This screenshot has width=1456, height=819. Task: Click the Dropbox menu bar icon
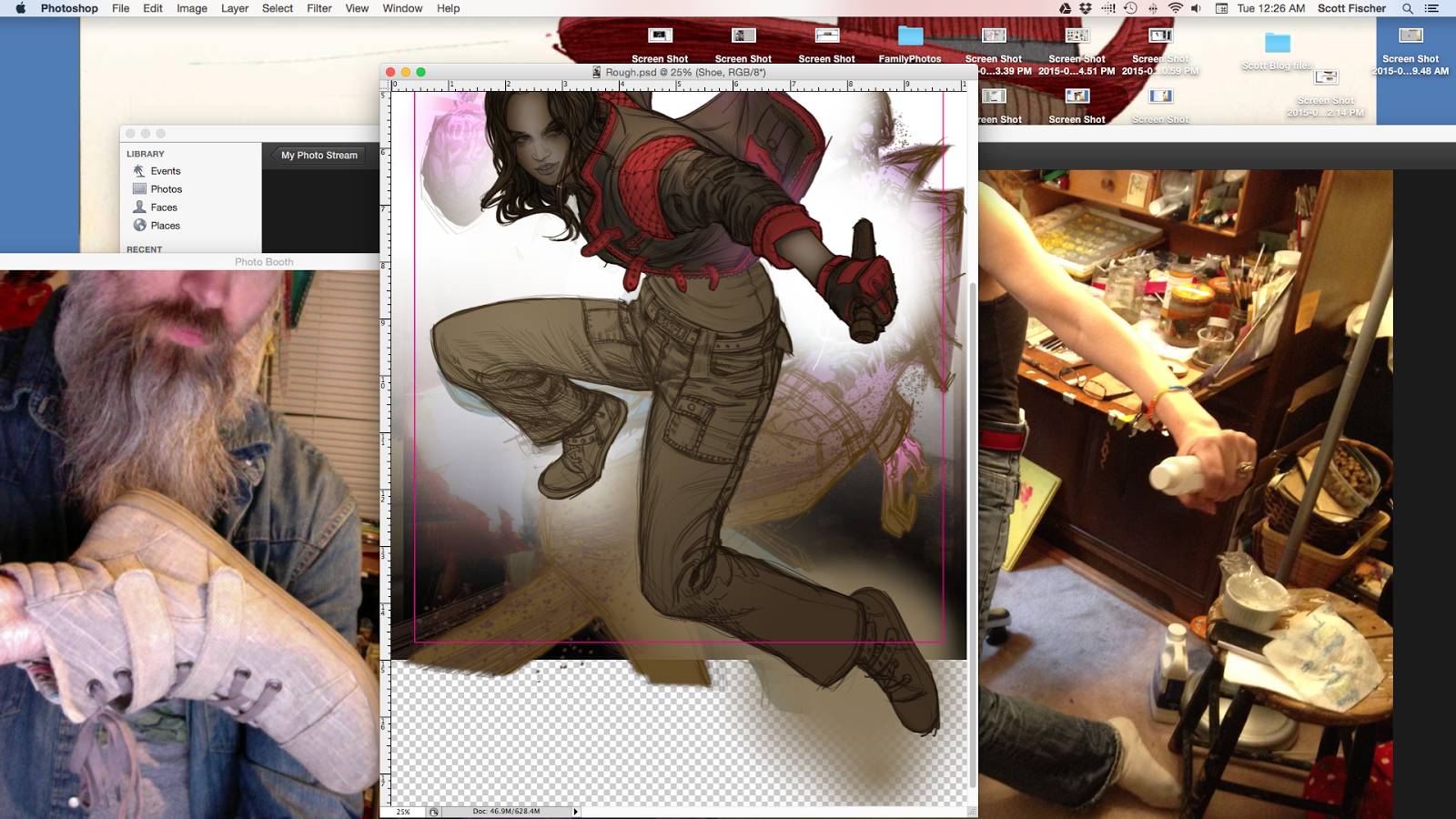(1086, 8)
